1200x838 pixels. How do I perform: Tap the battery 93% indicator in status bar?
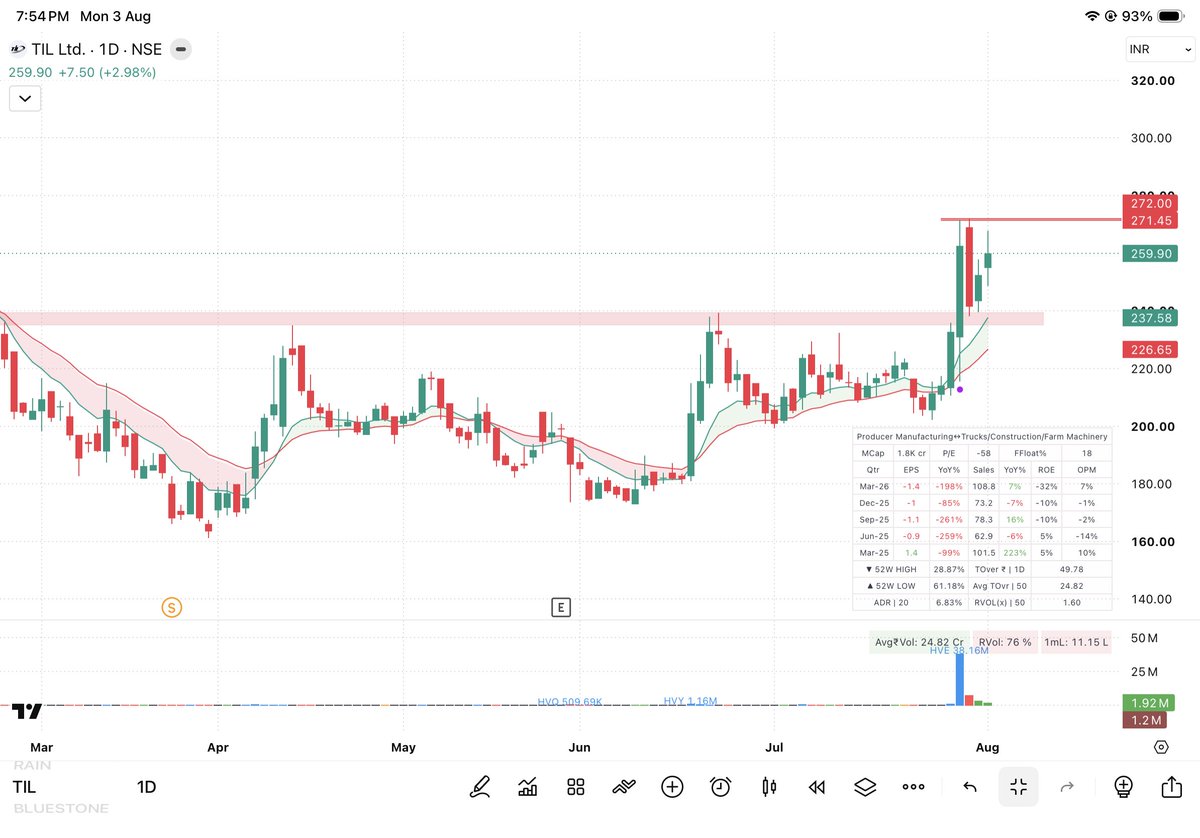1155,16
